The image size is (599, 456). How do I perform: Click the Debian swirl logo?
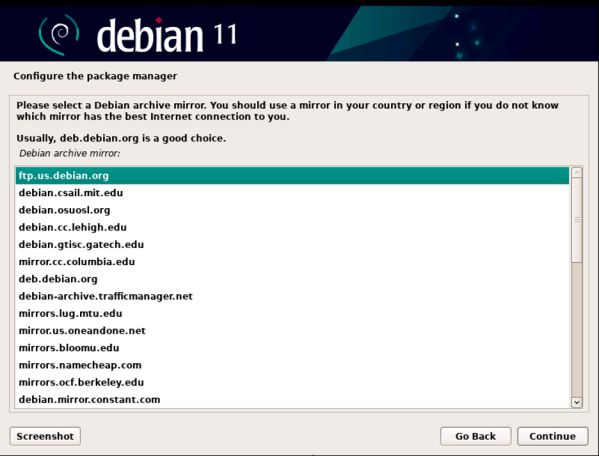(59, 34)
